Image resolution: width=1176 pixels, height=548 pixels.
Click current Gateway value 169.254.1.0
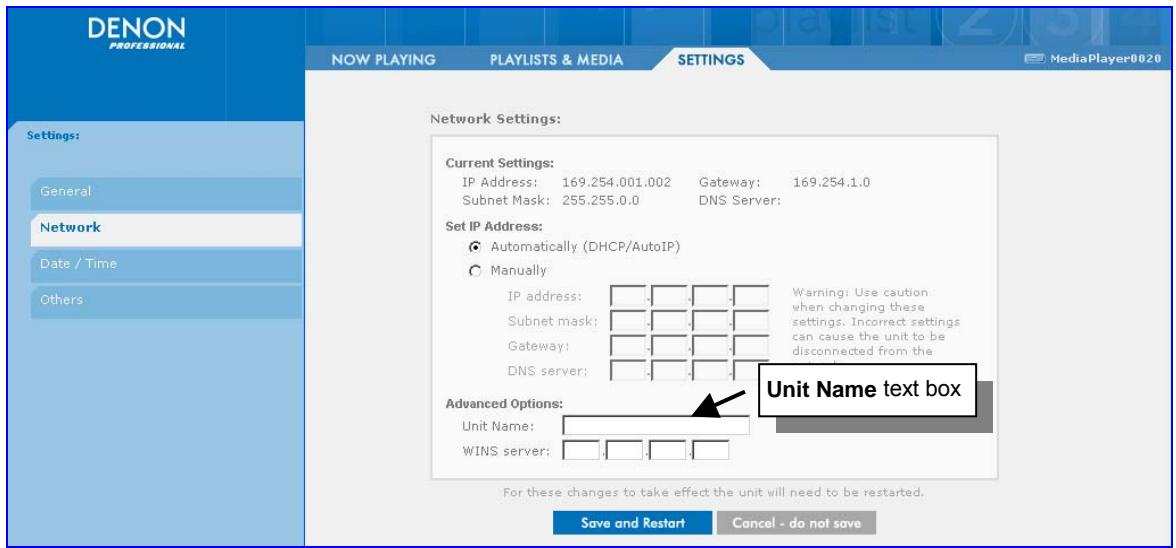(x=832, y=182)
